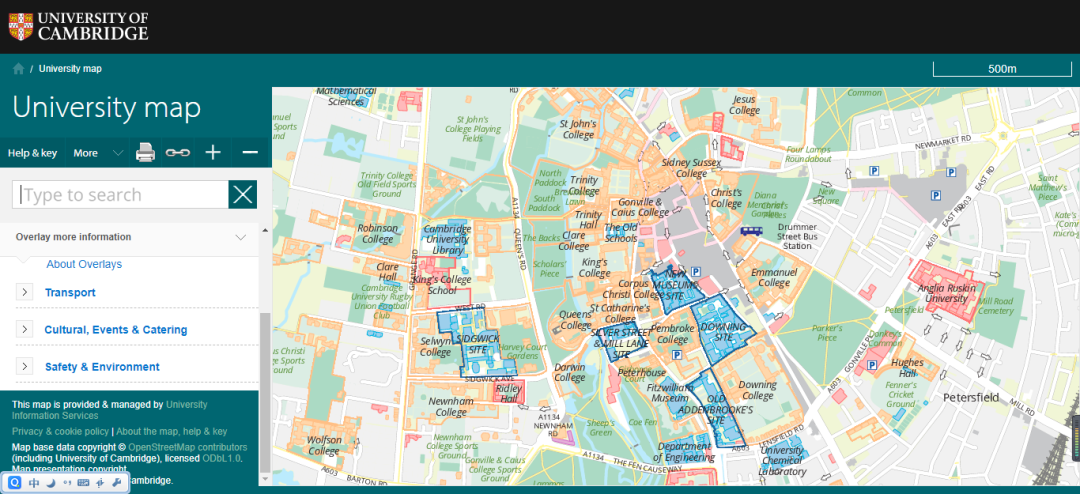Viewport: 1080px width, 494px height.
Task: Open the Help & key menu
Action: coord(32,153)
